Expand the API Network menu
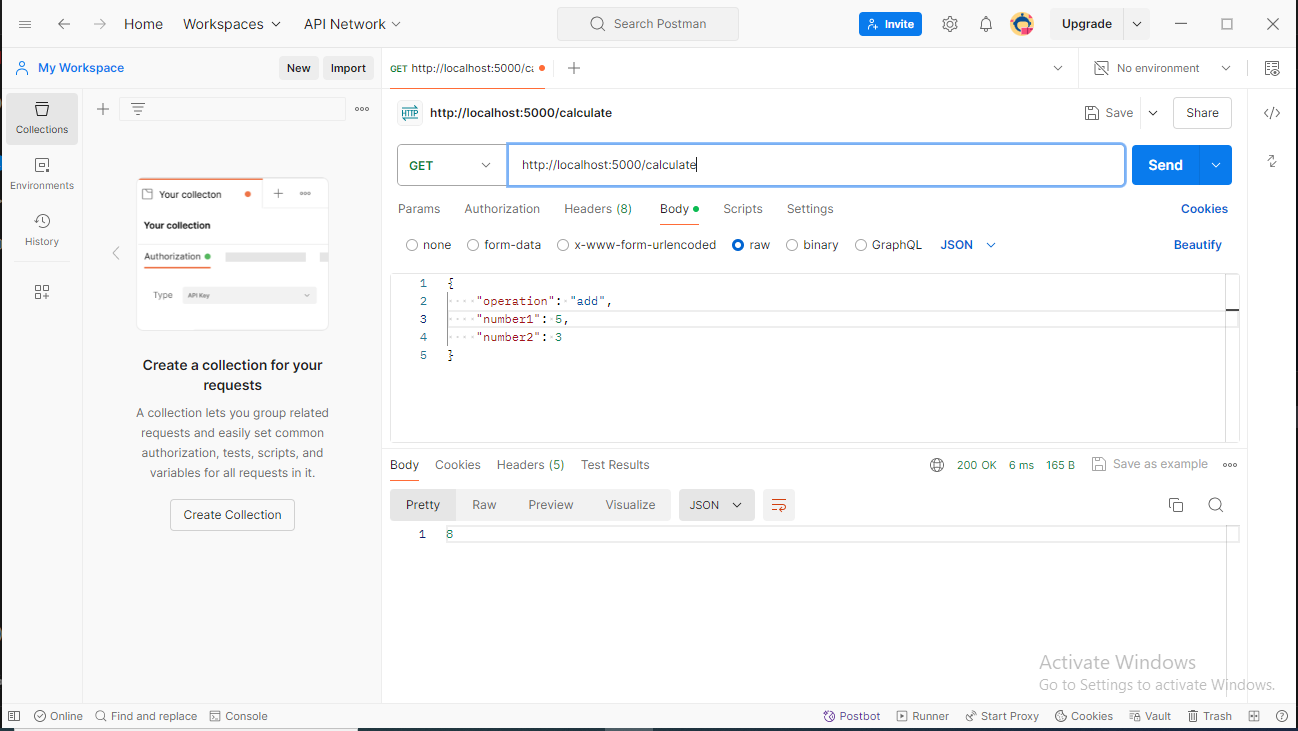The height and width of the screenshot is (731, 1298). (x=352, y=24)
